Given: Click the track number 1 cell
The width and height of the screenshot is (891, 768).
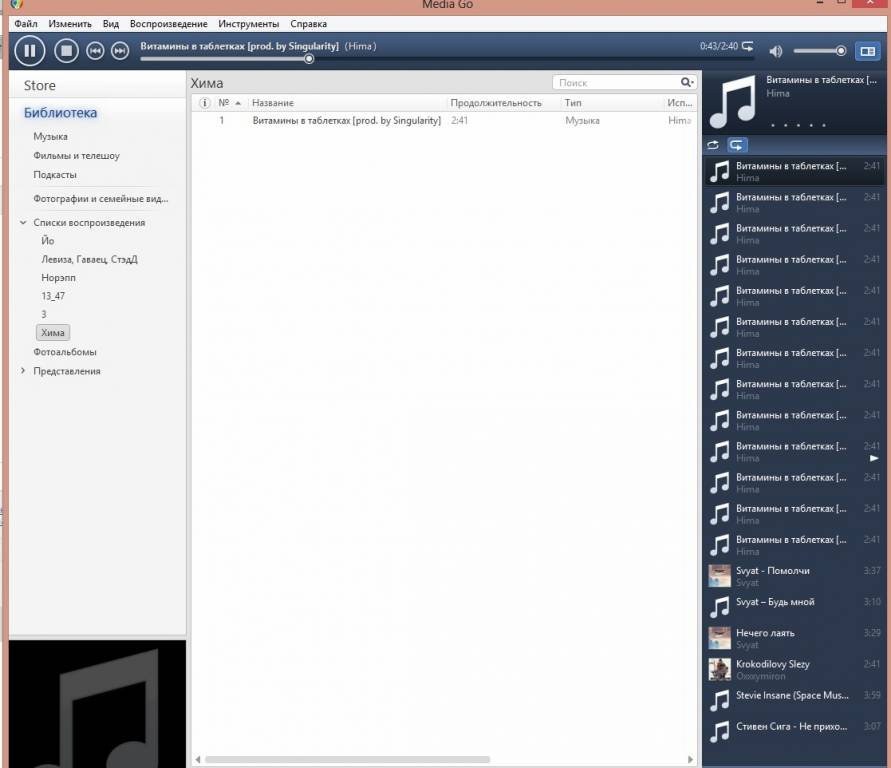Looking at the screenshot, I should point(222,120).
